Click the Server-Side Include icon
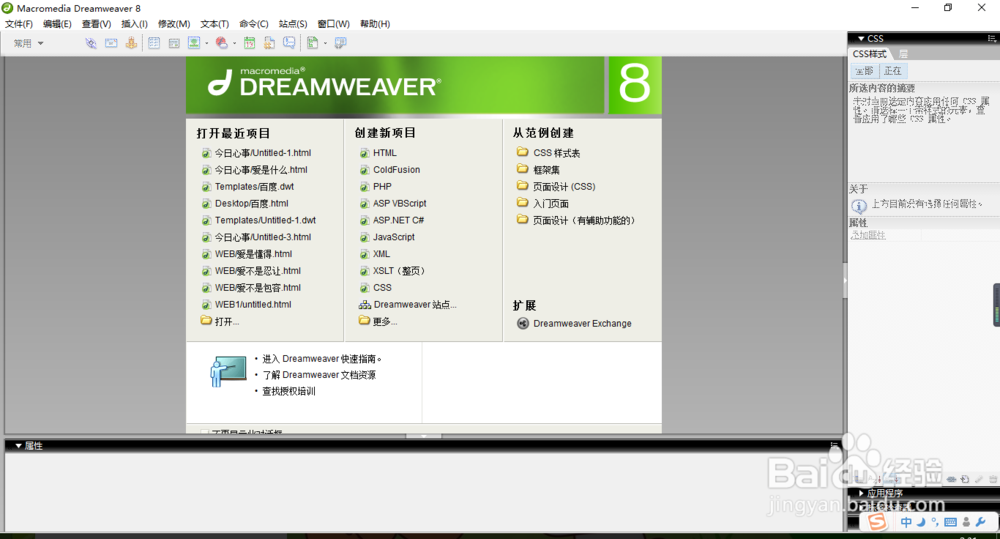Screen dimensions: 1000x539 point(269,43)
